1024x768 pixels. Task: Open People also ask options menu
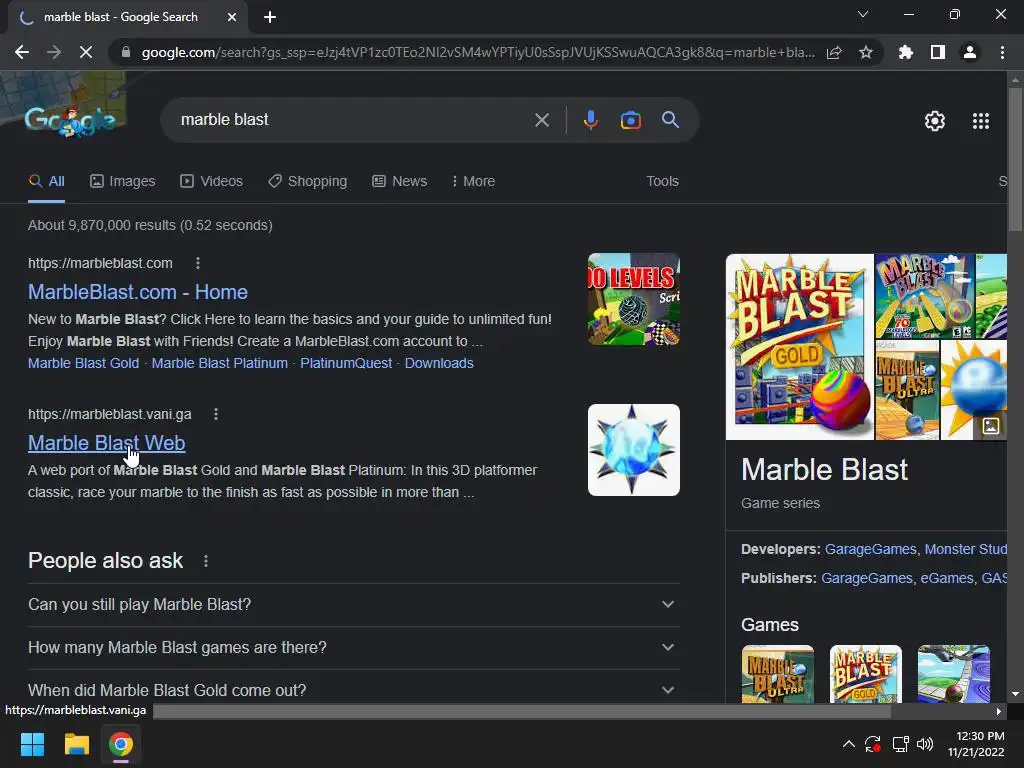(x=206, y=561)
